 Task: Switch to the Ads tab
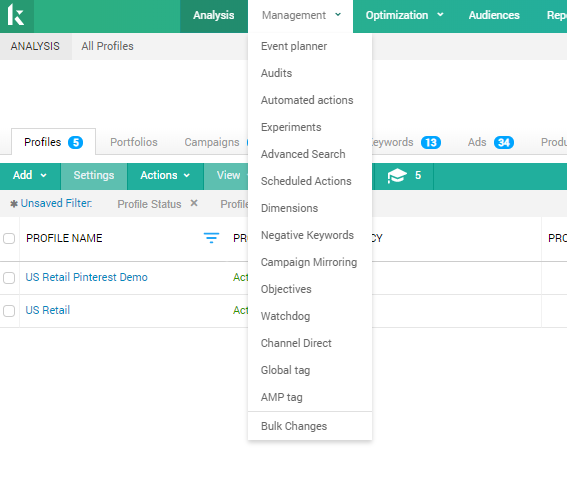(477, 142)
